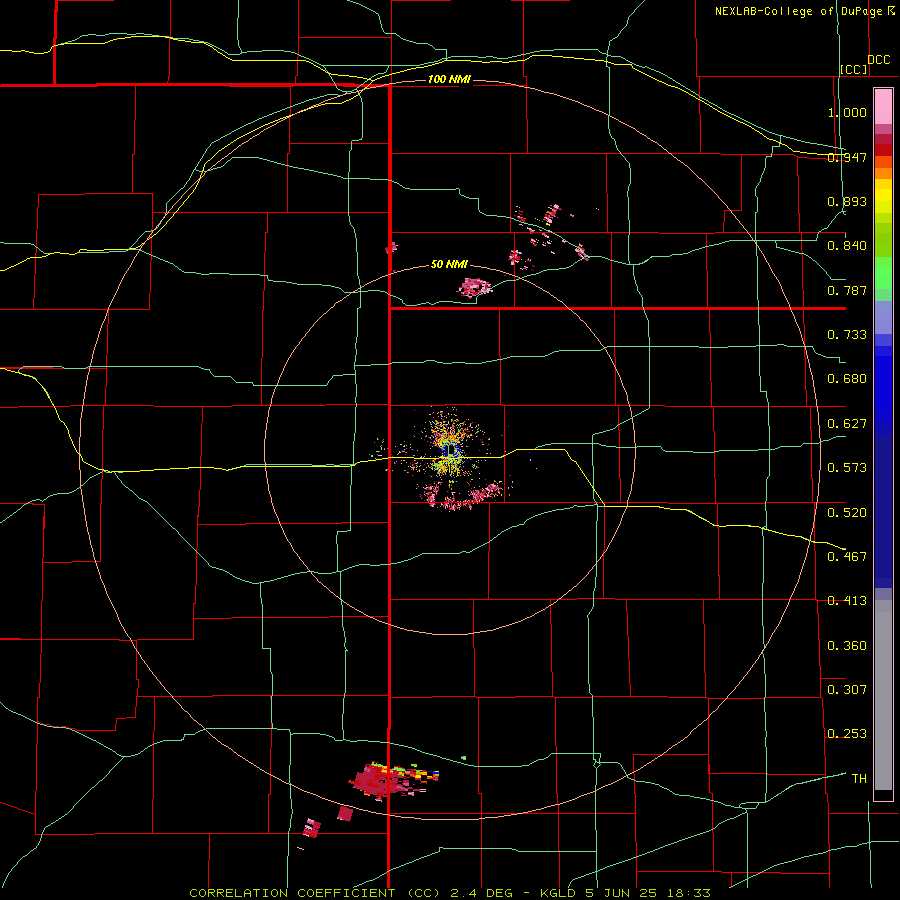Click the pink echo below the 50 NMI label

(x=475, y=286)
